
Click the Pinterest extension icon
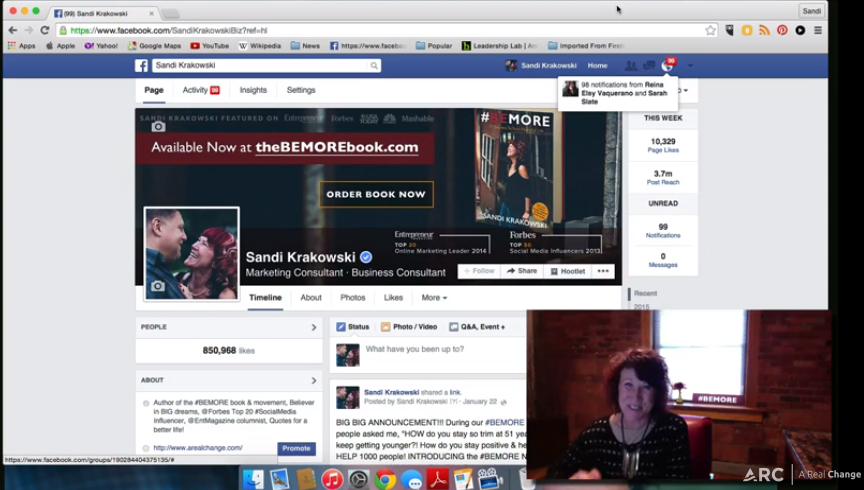pos(782,30)
